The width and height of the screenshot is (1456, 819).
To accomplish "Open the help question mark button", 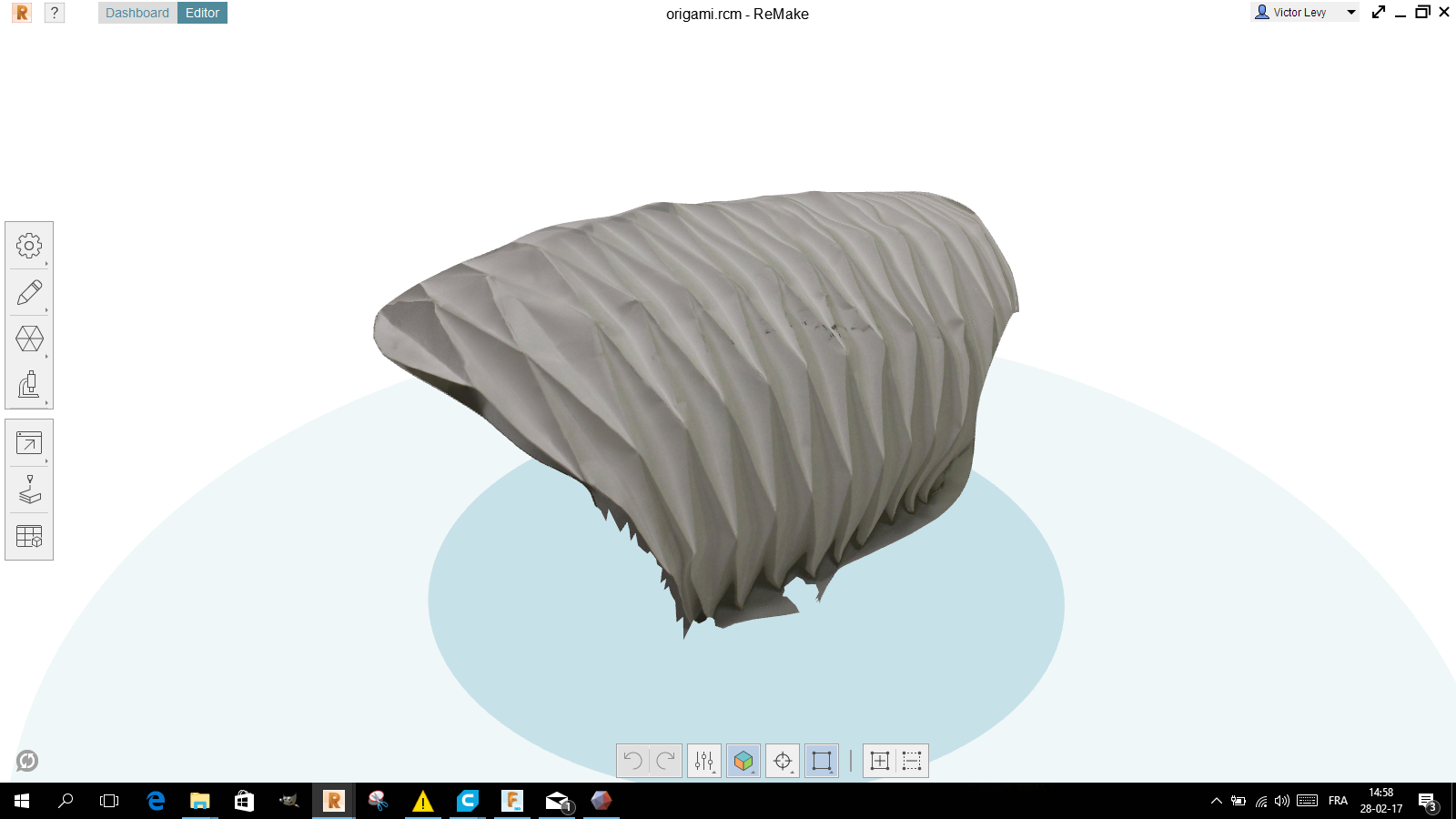I will [55, 13].
